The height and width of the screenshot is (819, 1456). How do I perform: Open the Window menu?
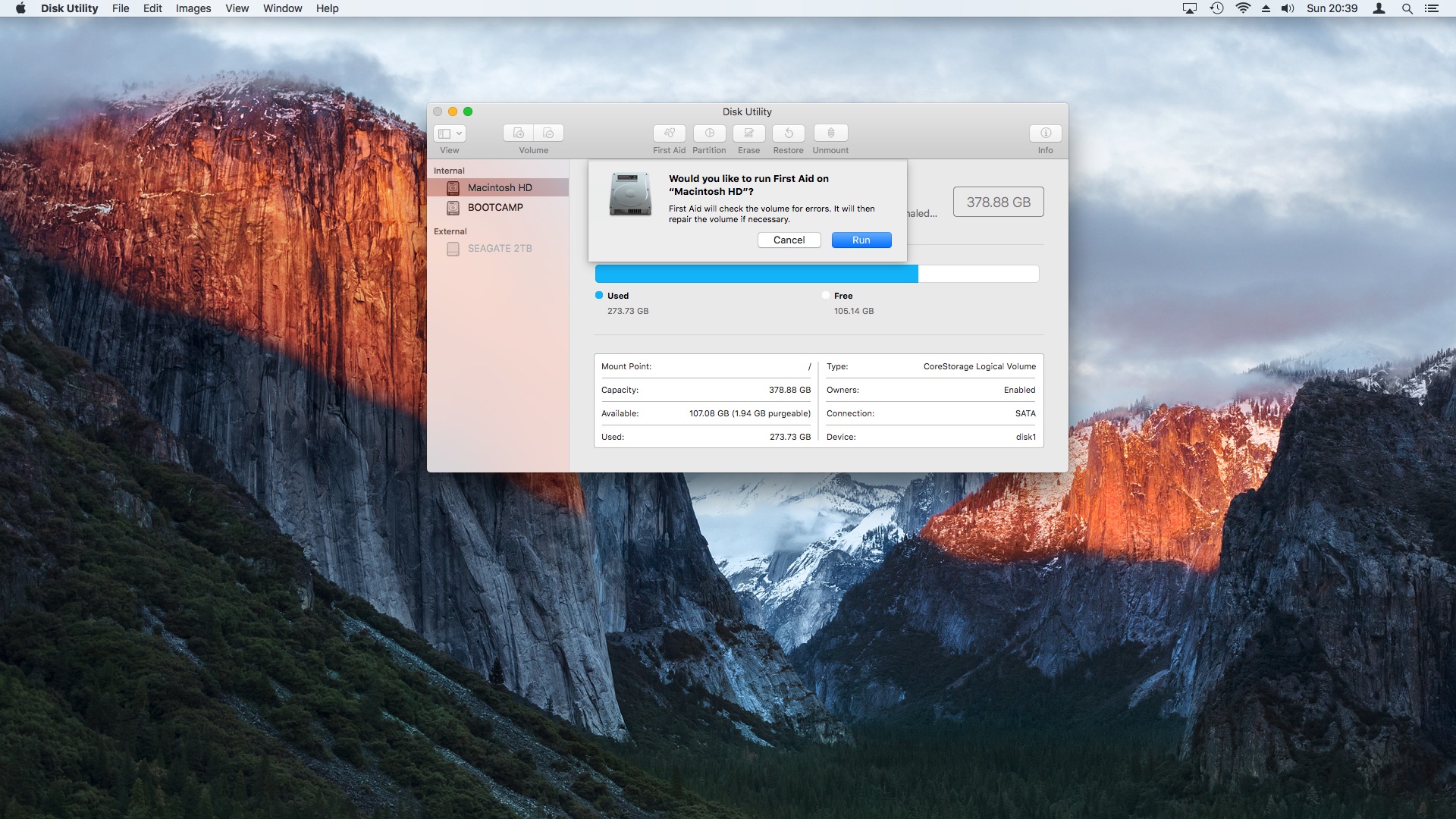point(282,8)
